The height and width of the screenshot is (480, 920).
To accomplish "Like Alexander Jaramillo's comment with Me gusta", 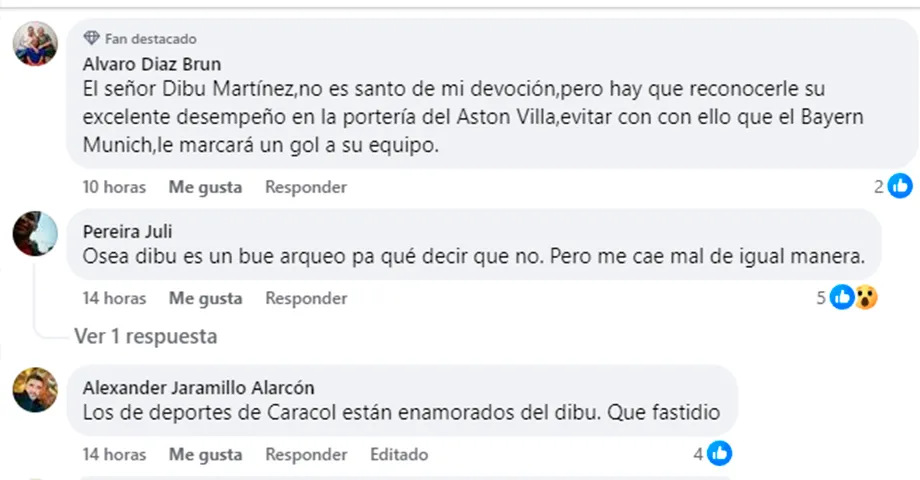I will [205, 455].
